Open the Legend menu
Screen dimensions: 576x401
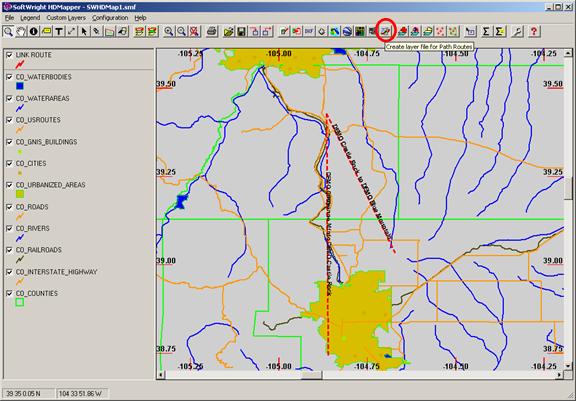tap(30, 18)
